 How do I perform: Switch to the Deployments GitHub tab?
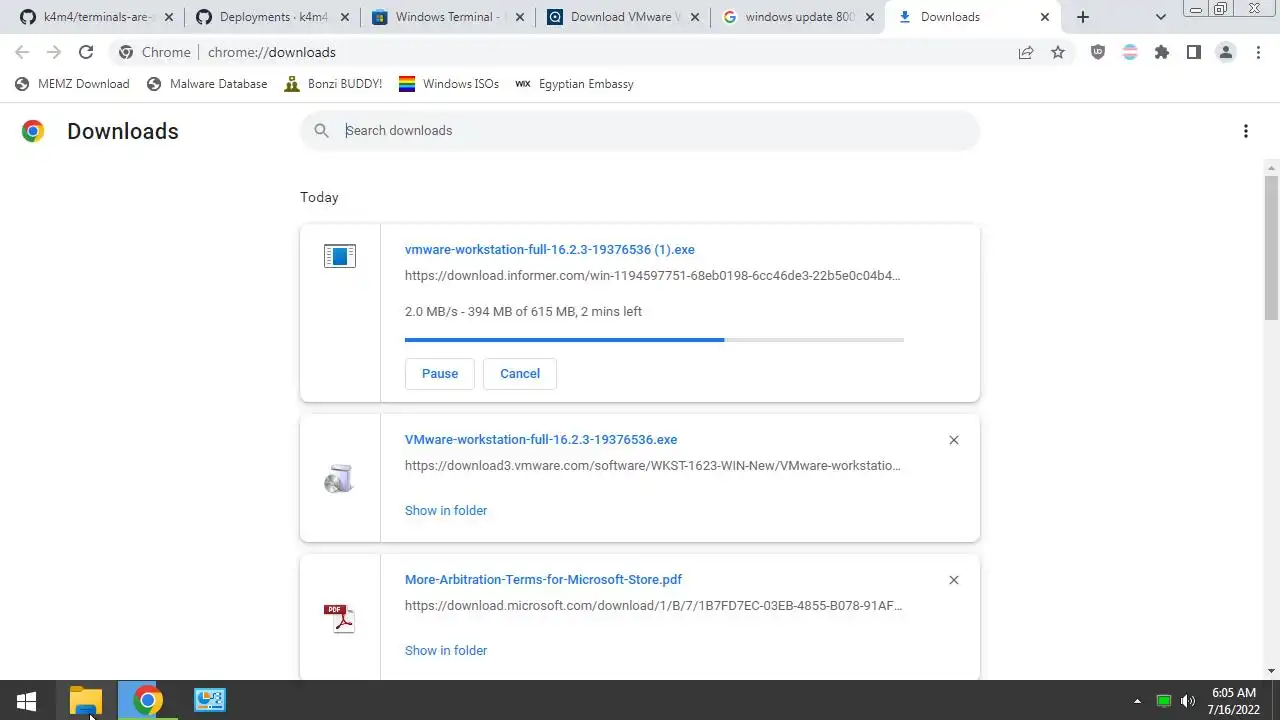(x=272, y=17)
